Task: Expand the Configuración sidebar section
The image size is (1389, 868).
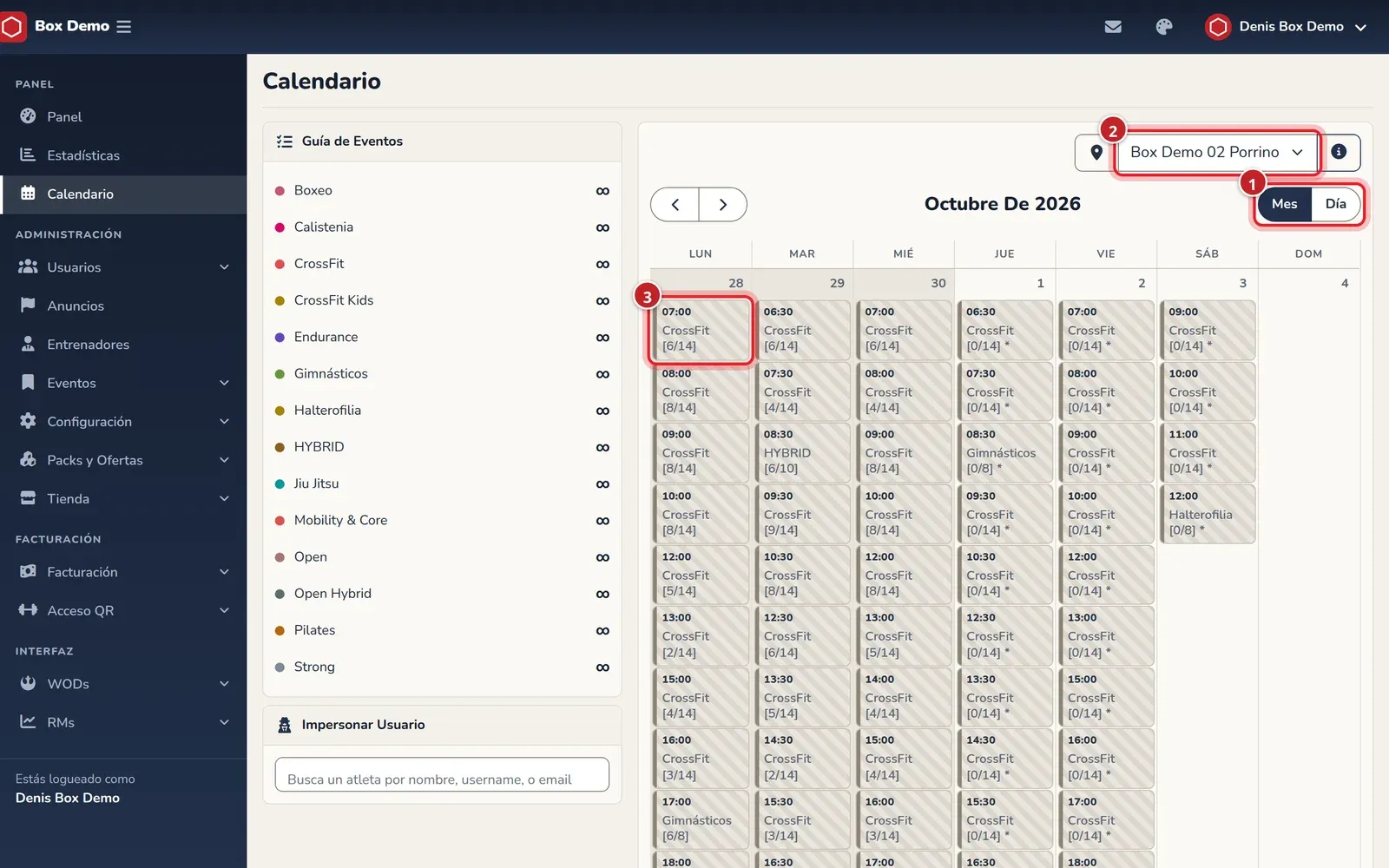Action: [x=123, y=422]
